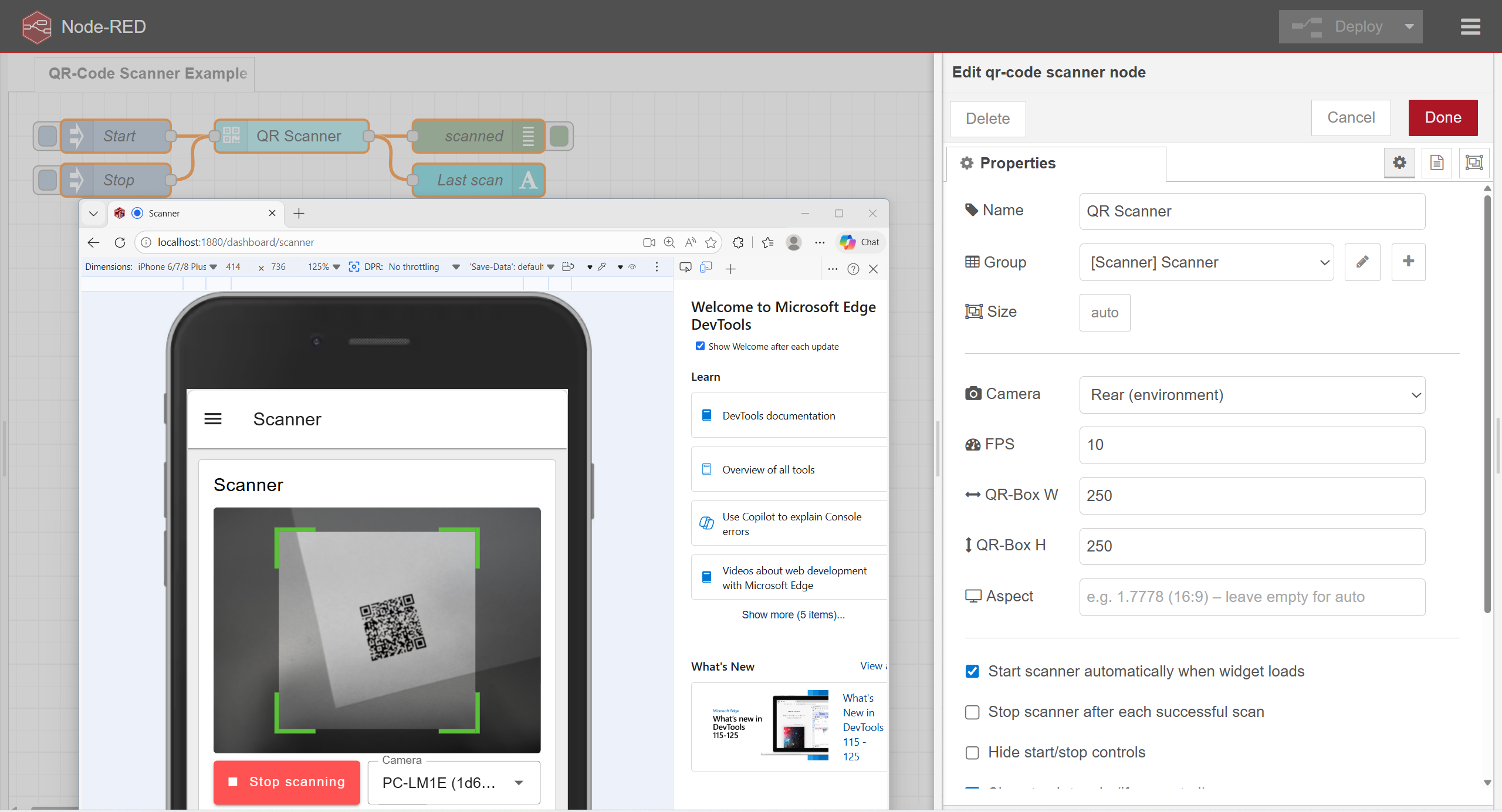The image size is (1502, 812).
Task: Select the QR Scanner node icon
Action: (x=231, y=136)
